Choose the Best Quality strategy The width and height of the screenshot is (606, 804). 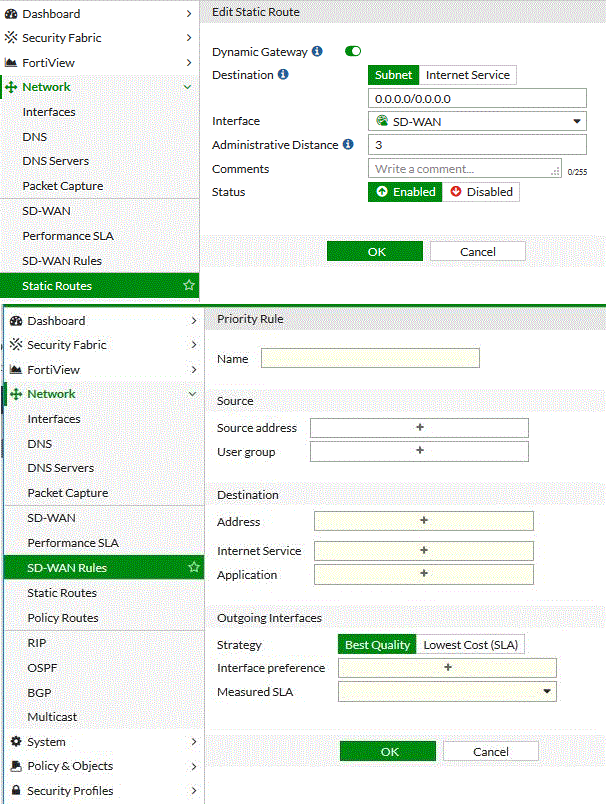377,645
